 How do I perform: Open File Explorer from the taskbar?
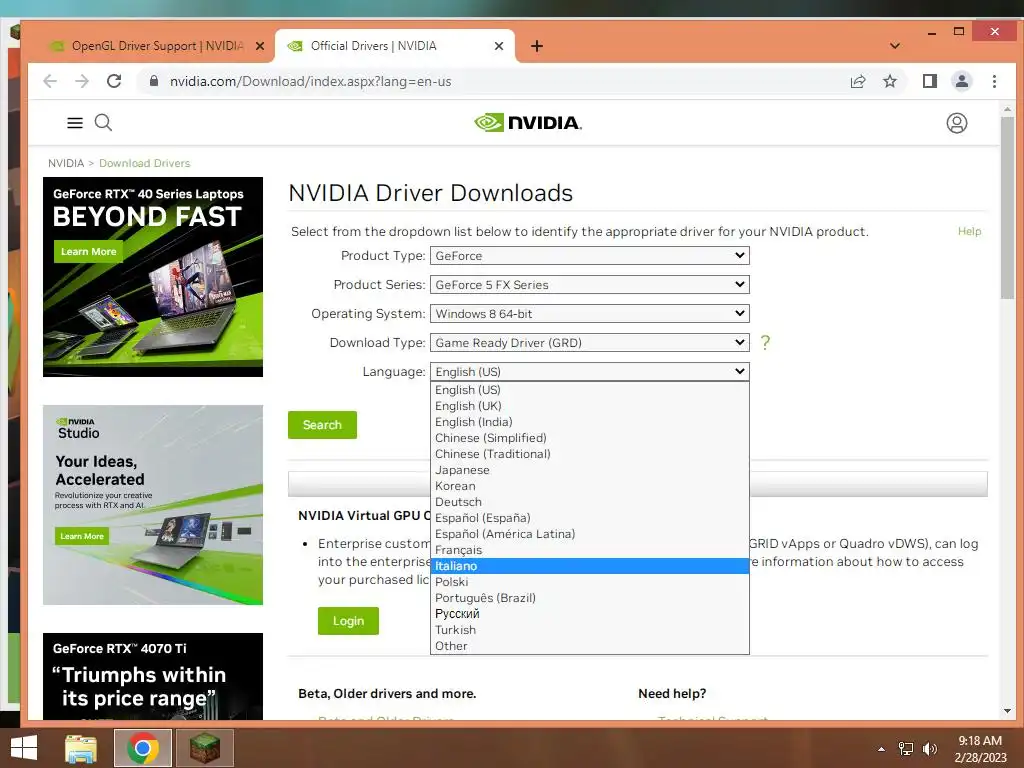81,748
